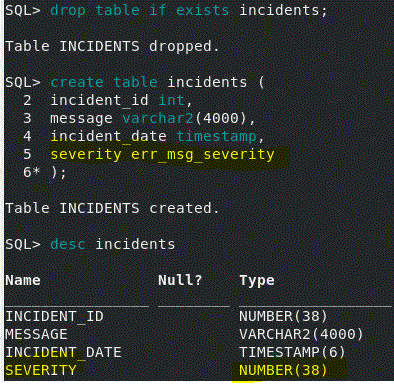Click the 'timestamp' keyword in line 4
Image resolution: width=394 pixels, height=384 pixels.
pyautogui.click(x=216, y=136)
